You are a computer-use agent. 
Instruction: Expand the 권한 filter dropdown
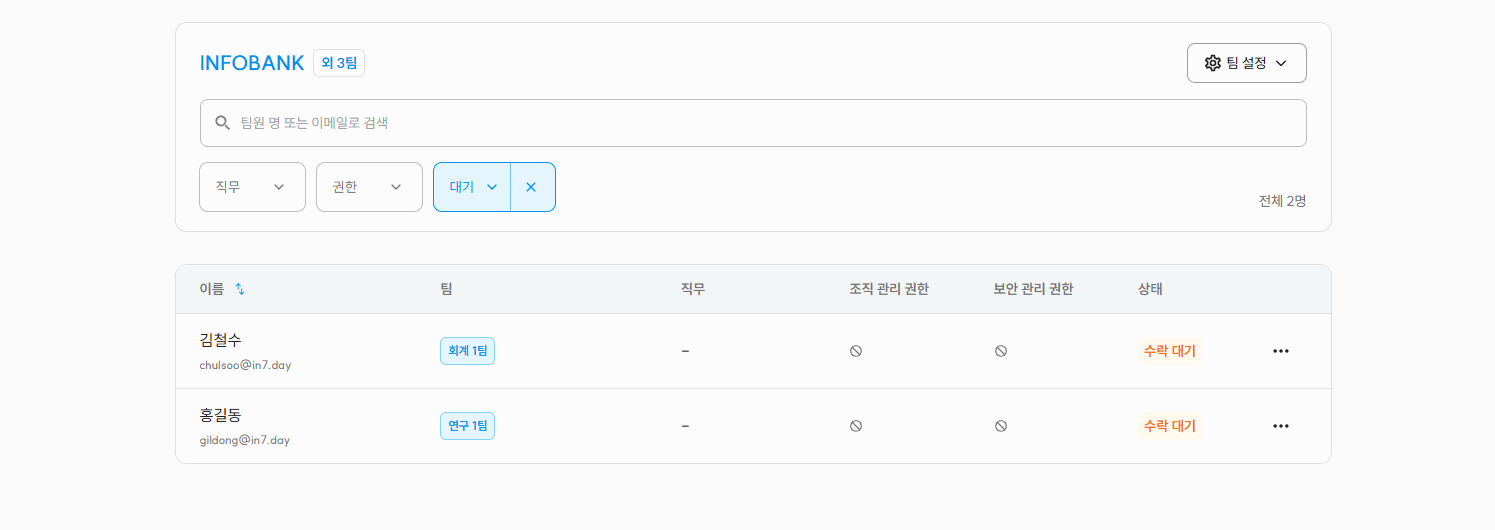point(369,187)
